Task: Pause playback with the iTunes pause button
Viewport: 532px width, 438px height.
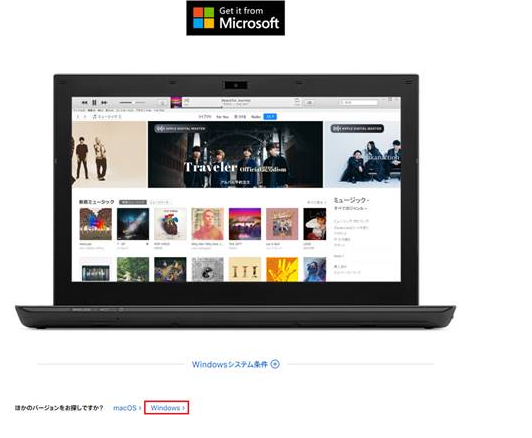Action: pyautogui.click(x=94, y=102)
